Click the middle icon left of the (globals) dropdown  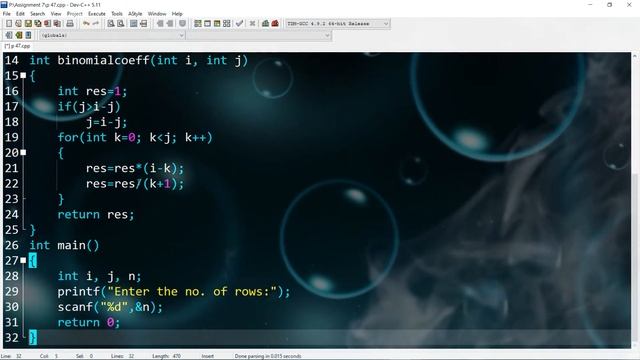(x=18, y=36)
